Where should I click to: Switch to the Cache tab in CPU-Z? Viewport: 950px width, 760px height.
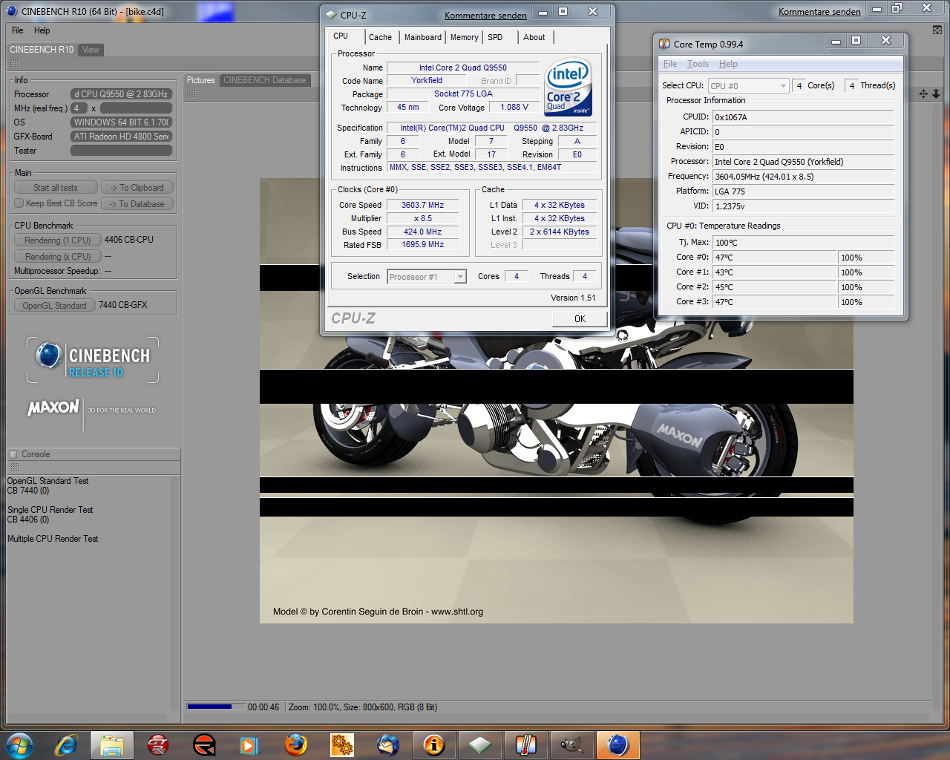click(380, 37)
